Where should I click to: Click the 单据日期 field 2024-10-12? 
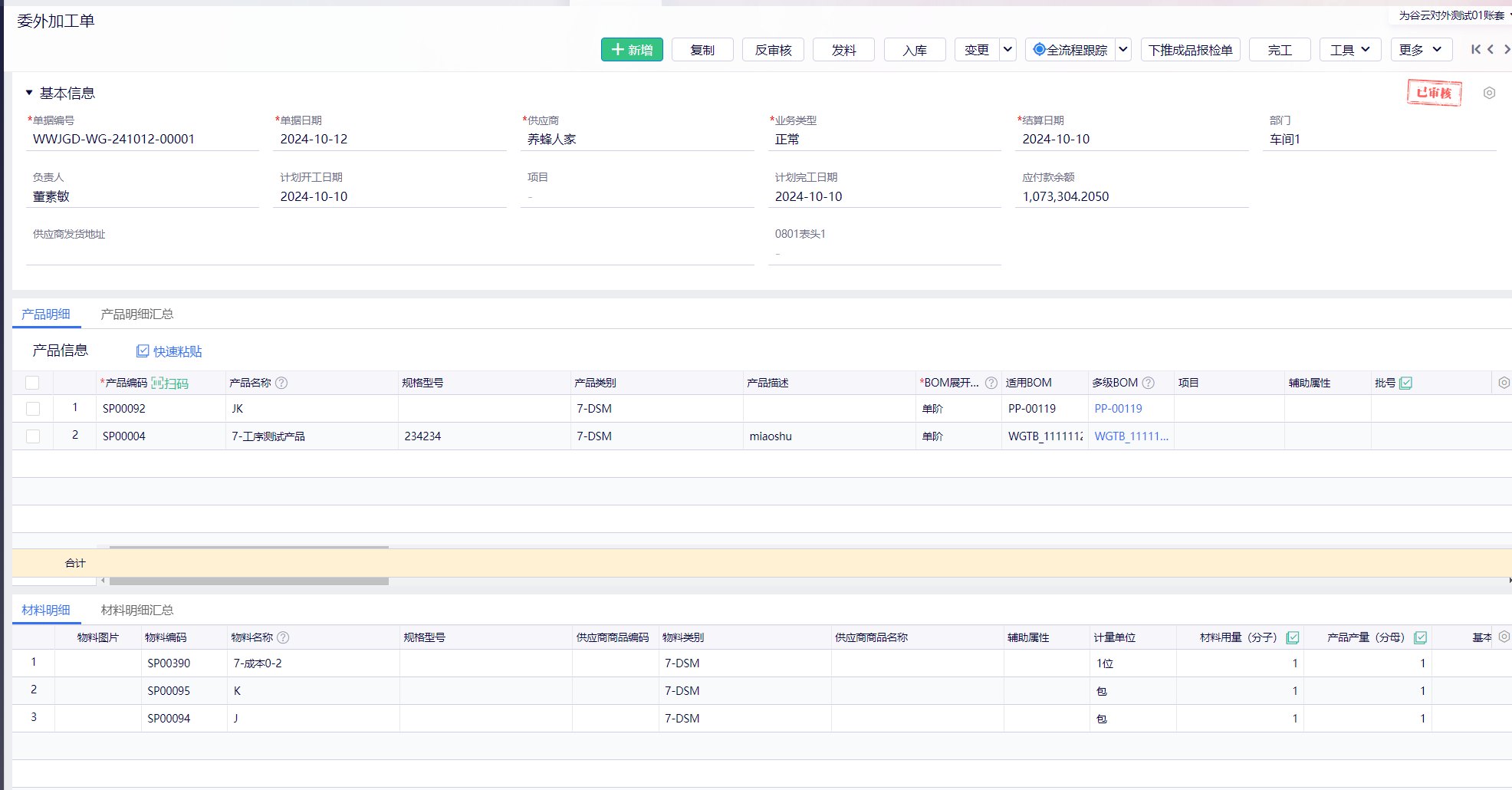390,140
